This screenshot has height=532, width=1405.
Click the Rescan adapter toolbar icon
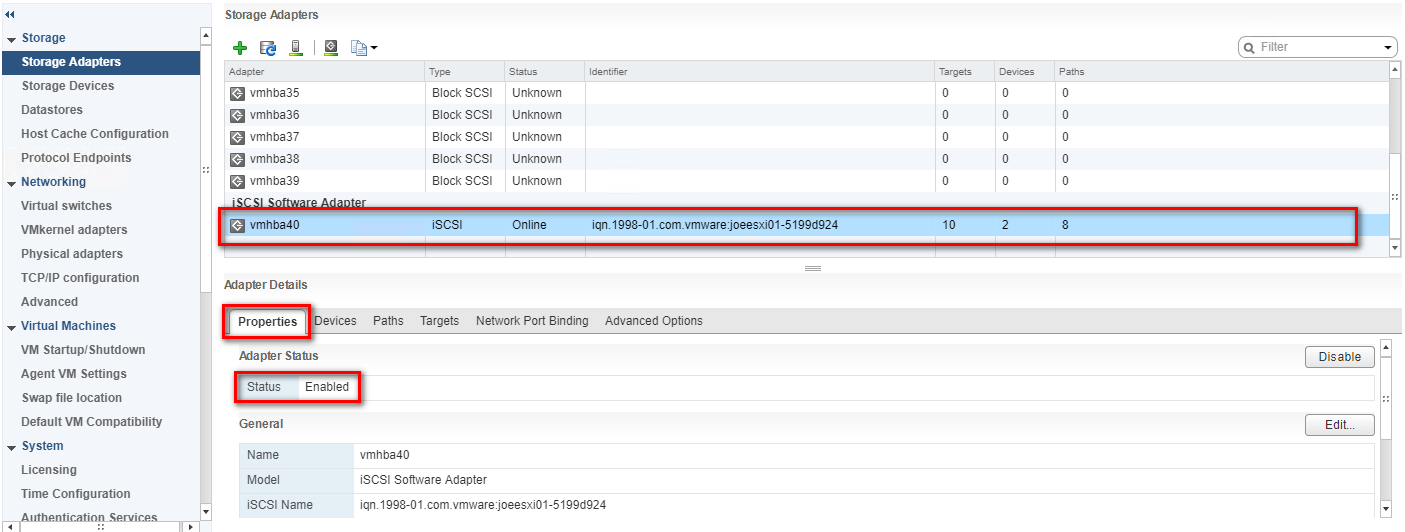[x=332, y=47]
